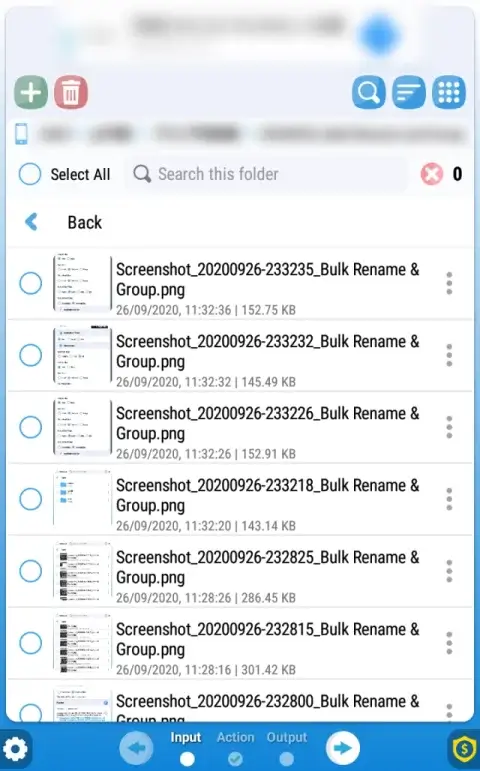Select Screenshot_20200926-233235 file checkbox

click(30, 283)
